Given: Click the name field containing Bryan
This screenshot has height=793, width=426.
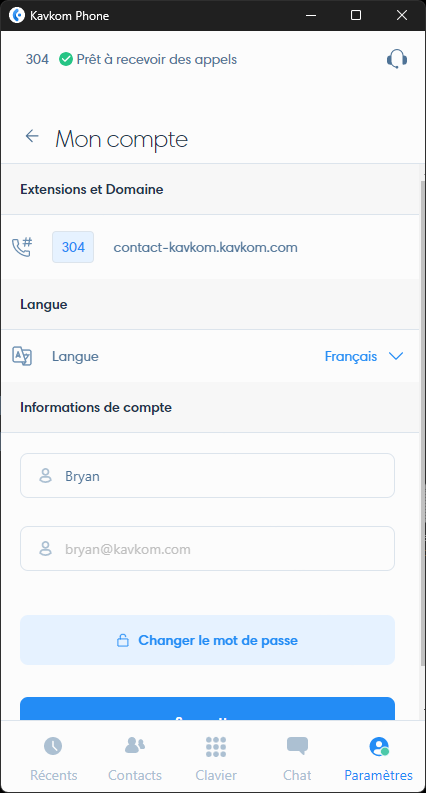Looking at the screenshot, I should tap(207, 475).
